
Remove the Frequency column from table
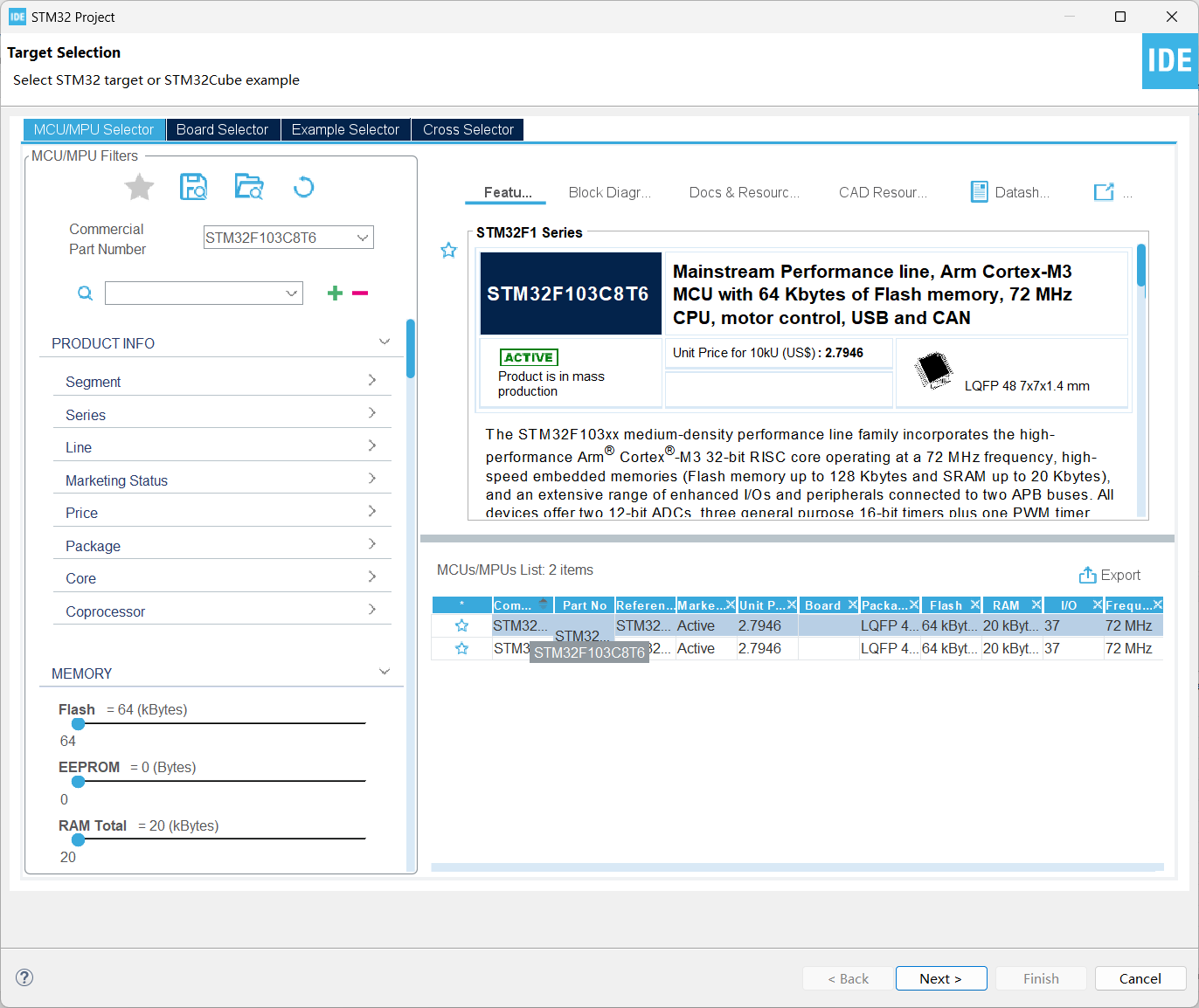[x=1158, y=604]
